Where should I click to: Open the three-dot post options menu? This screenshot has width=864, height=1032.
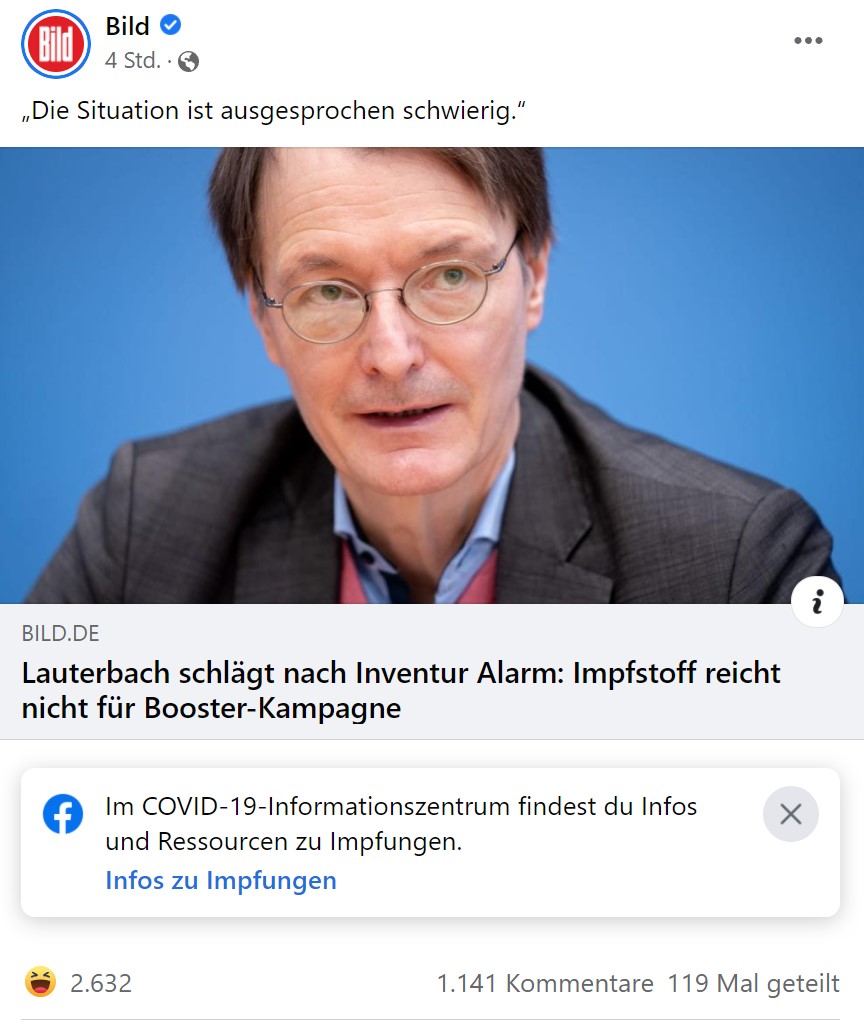(808, 40)
